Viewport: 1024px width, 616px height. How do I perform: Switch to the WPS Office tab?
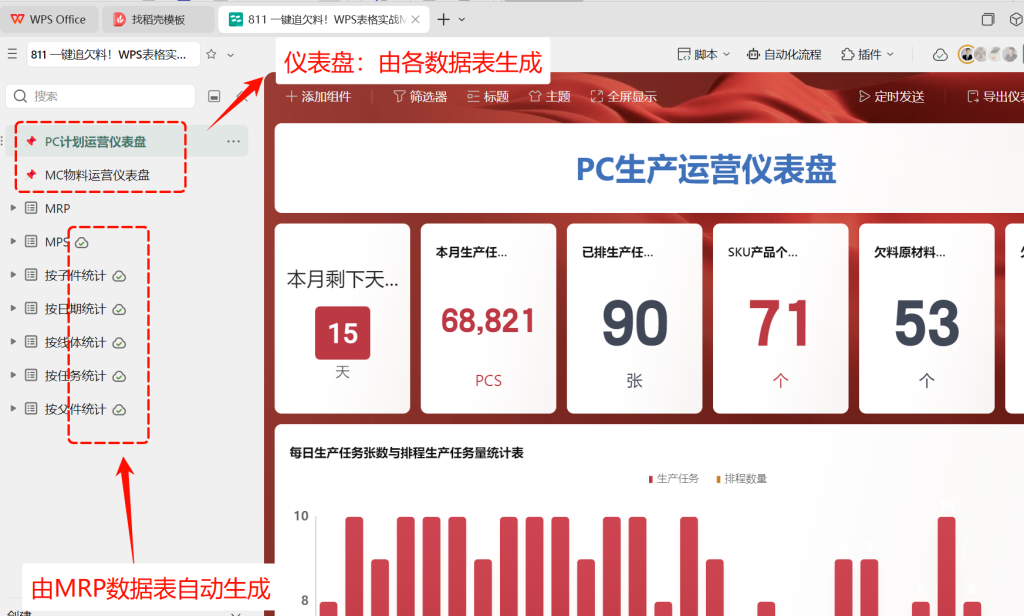49,20
